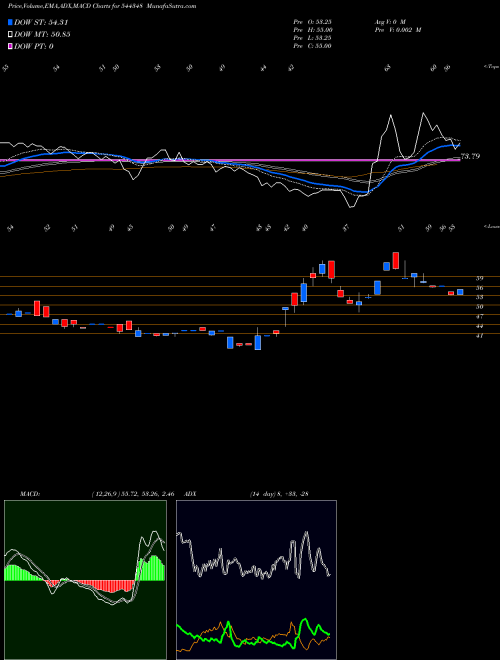Select the DOW PT: 0 label
Viewport: 500px width, 660px height.
coord(34,46)
